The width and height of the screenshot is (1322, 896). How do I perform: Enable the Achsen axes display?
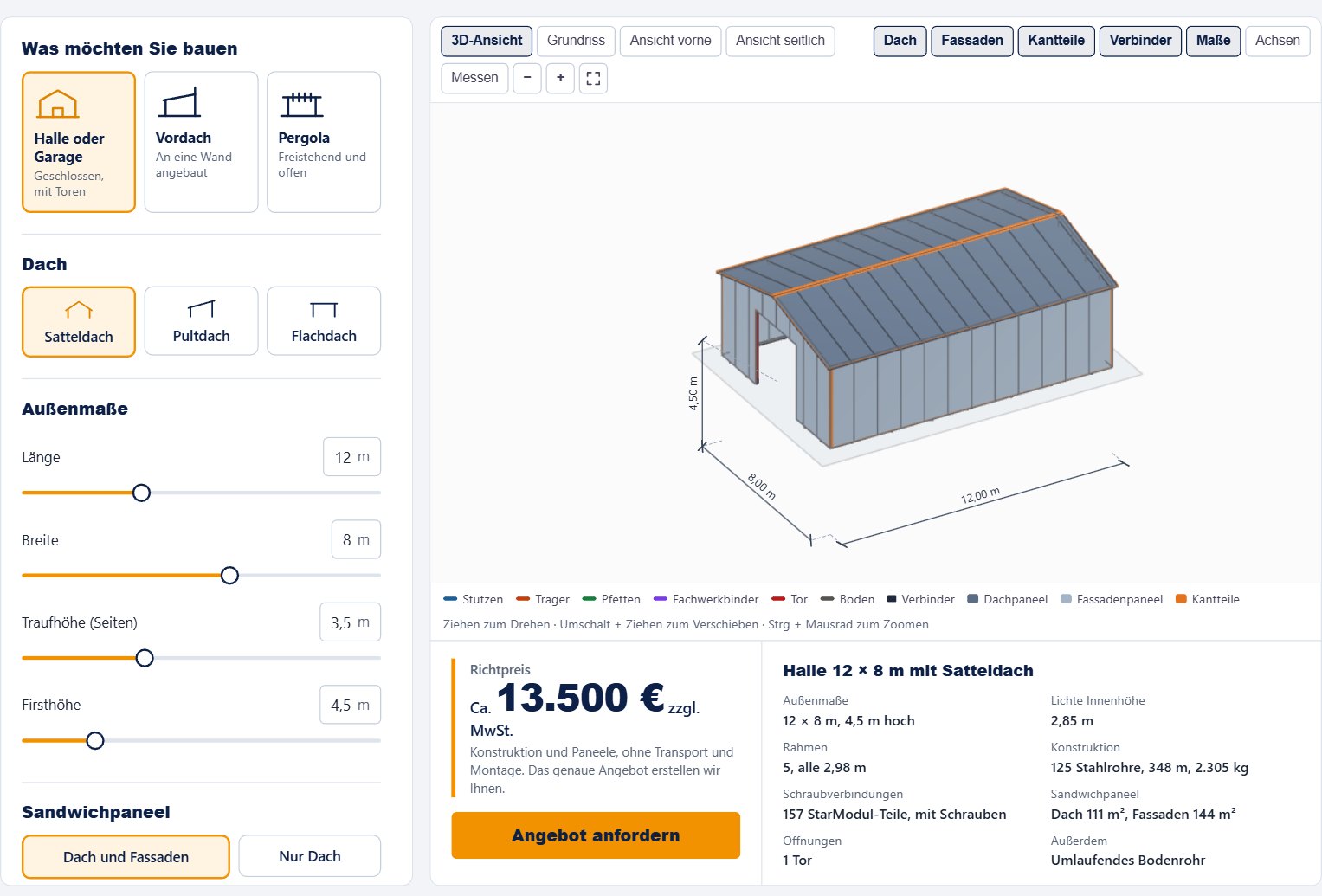tap(1278, 41)
